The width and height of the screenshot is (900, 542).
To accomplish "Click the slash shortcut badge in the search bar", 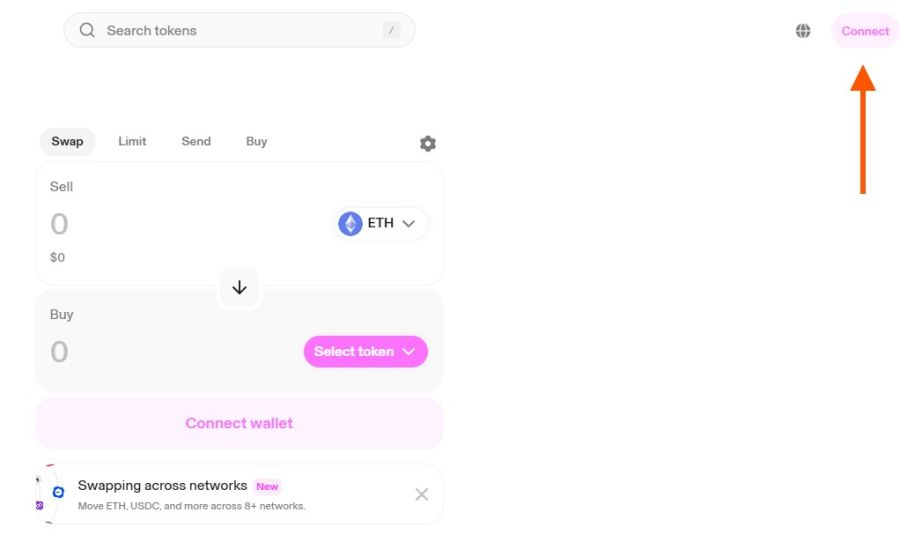I will 391,30.
